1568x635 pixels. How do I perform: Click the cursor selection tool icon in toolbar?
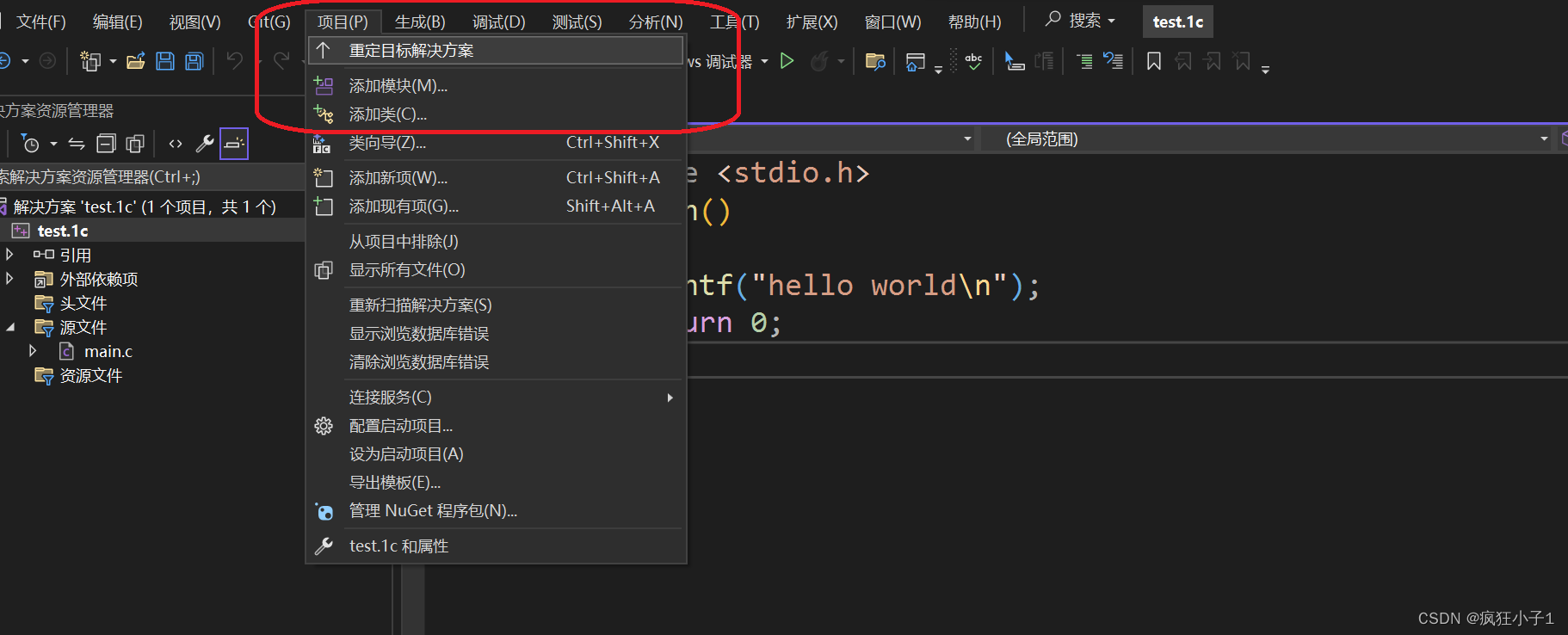(1015, 61)
